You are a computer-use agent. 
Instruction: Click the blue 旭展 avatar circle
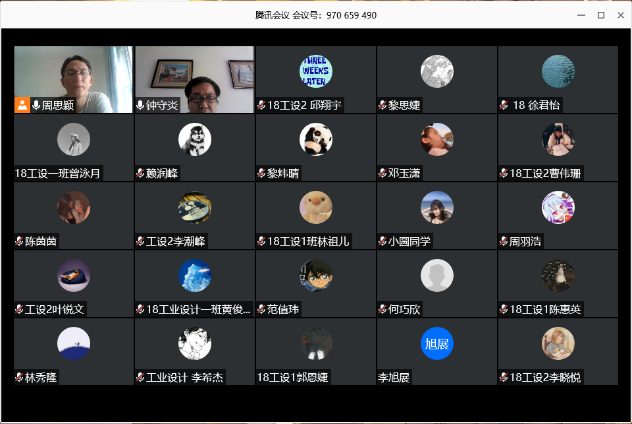click(437, 344)
